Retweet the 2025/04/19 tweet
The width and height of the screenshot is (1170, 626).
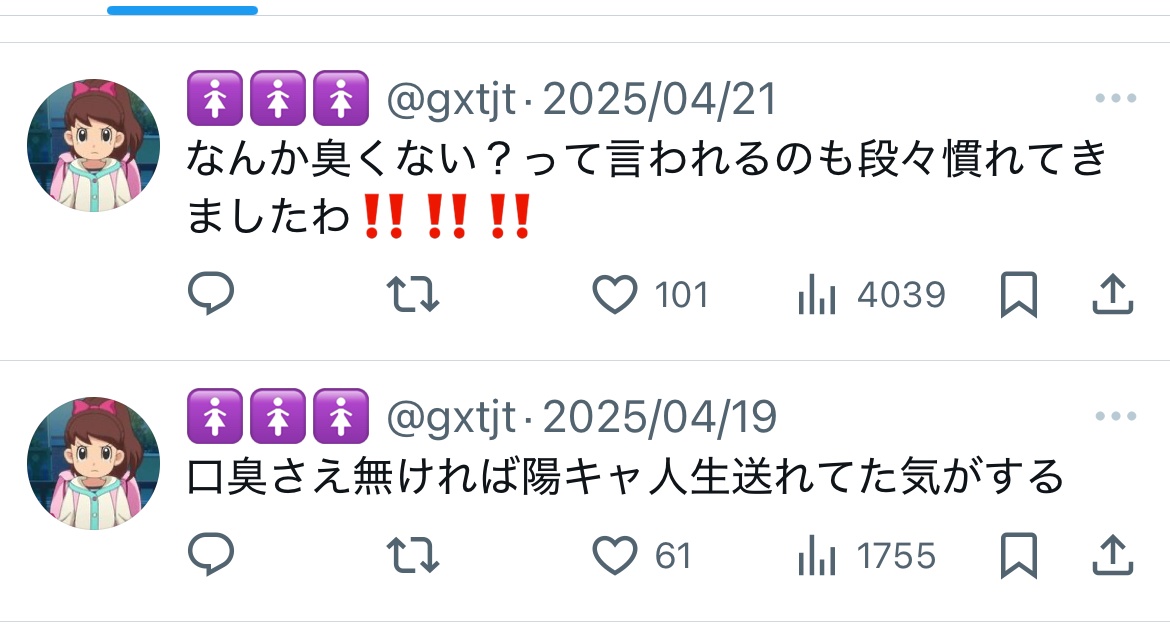[413, 555]
